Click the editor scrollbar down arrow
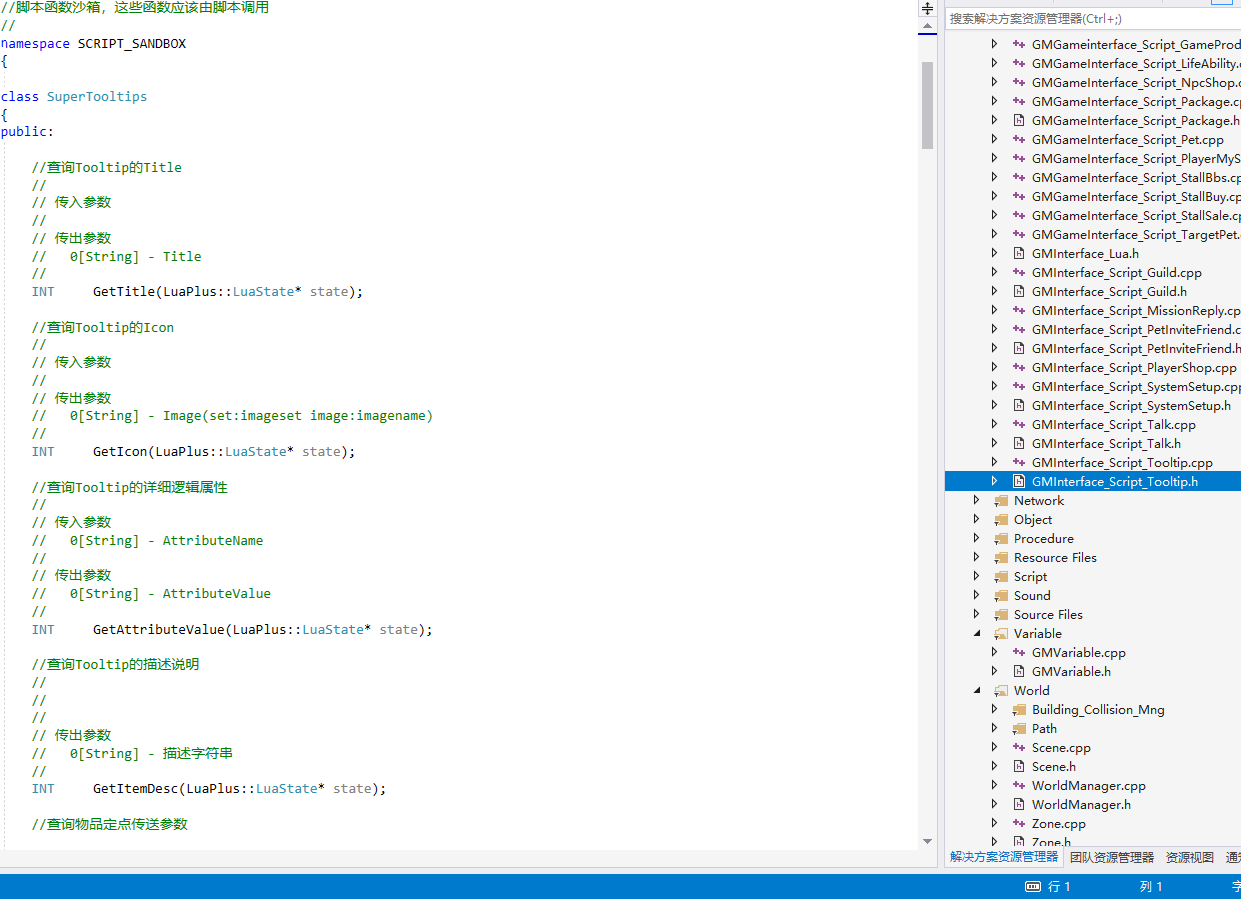 (927, 842)
